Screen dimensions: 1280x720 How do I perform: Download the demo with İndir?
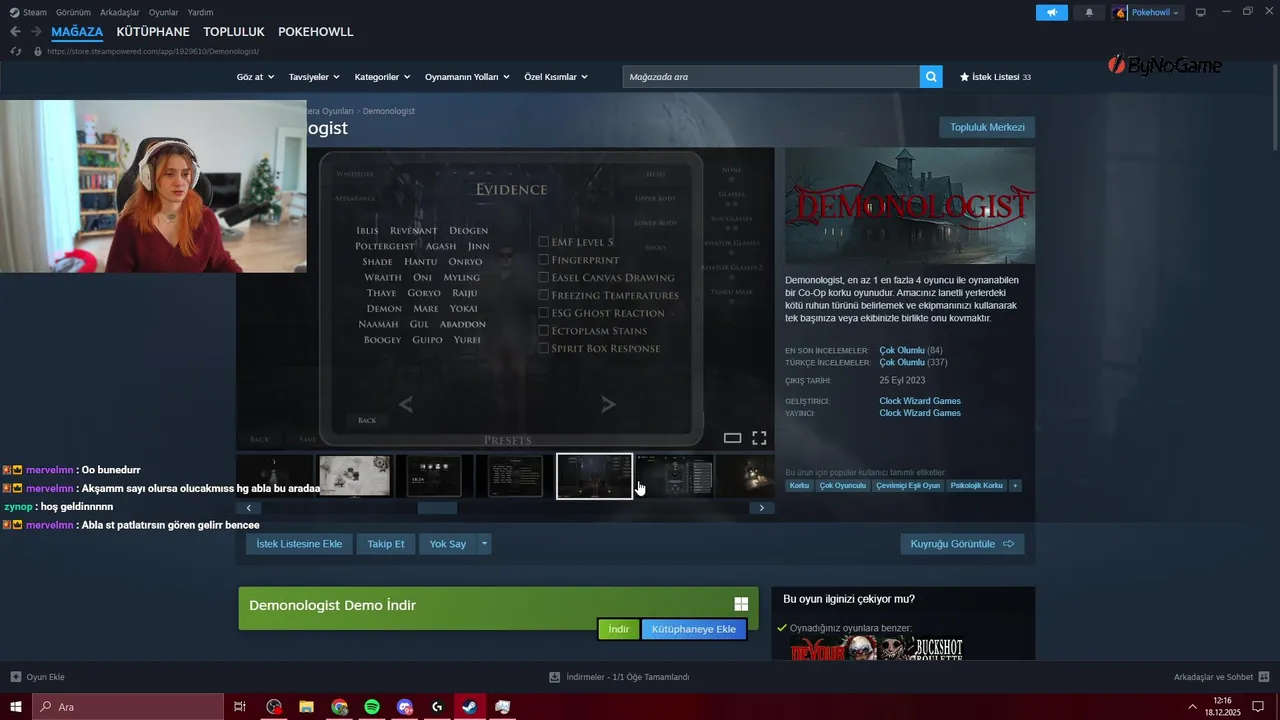tap(618, 629)
